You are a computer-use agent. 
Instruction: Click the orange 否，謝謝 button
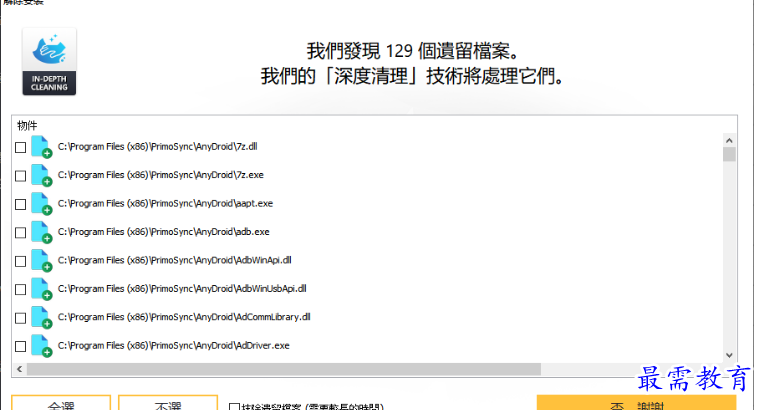point(637,403)
